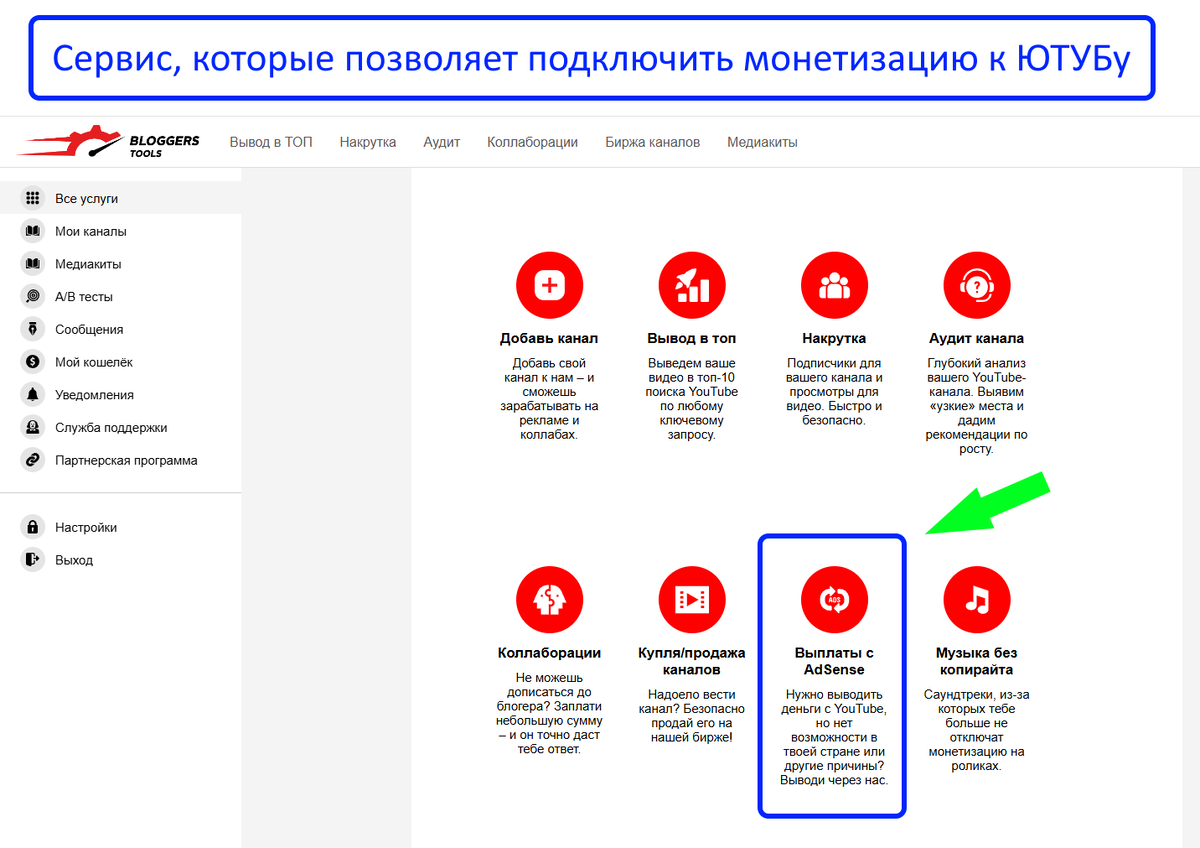Click the A/B тесты target icon
1200x848 pixels.
33,296
